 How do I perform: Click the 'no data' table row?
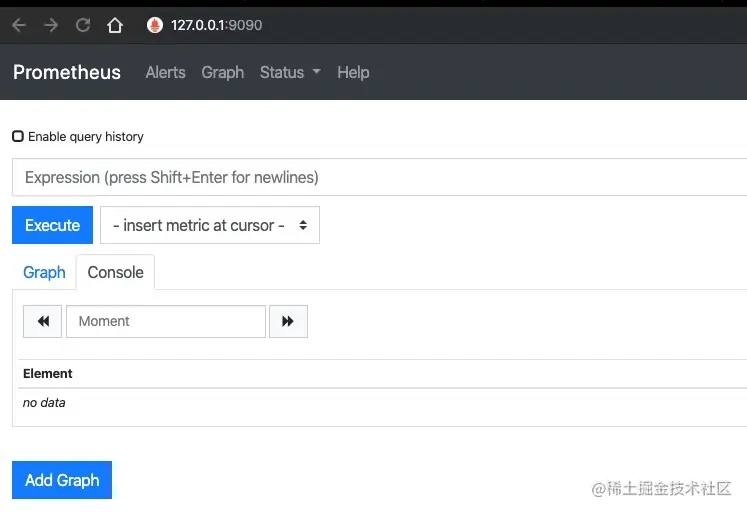[x=383, y=402]
